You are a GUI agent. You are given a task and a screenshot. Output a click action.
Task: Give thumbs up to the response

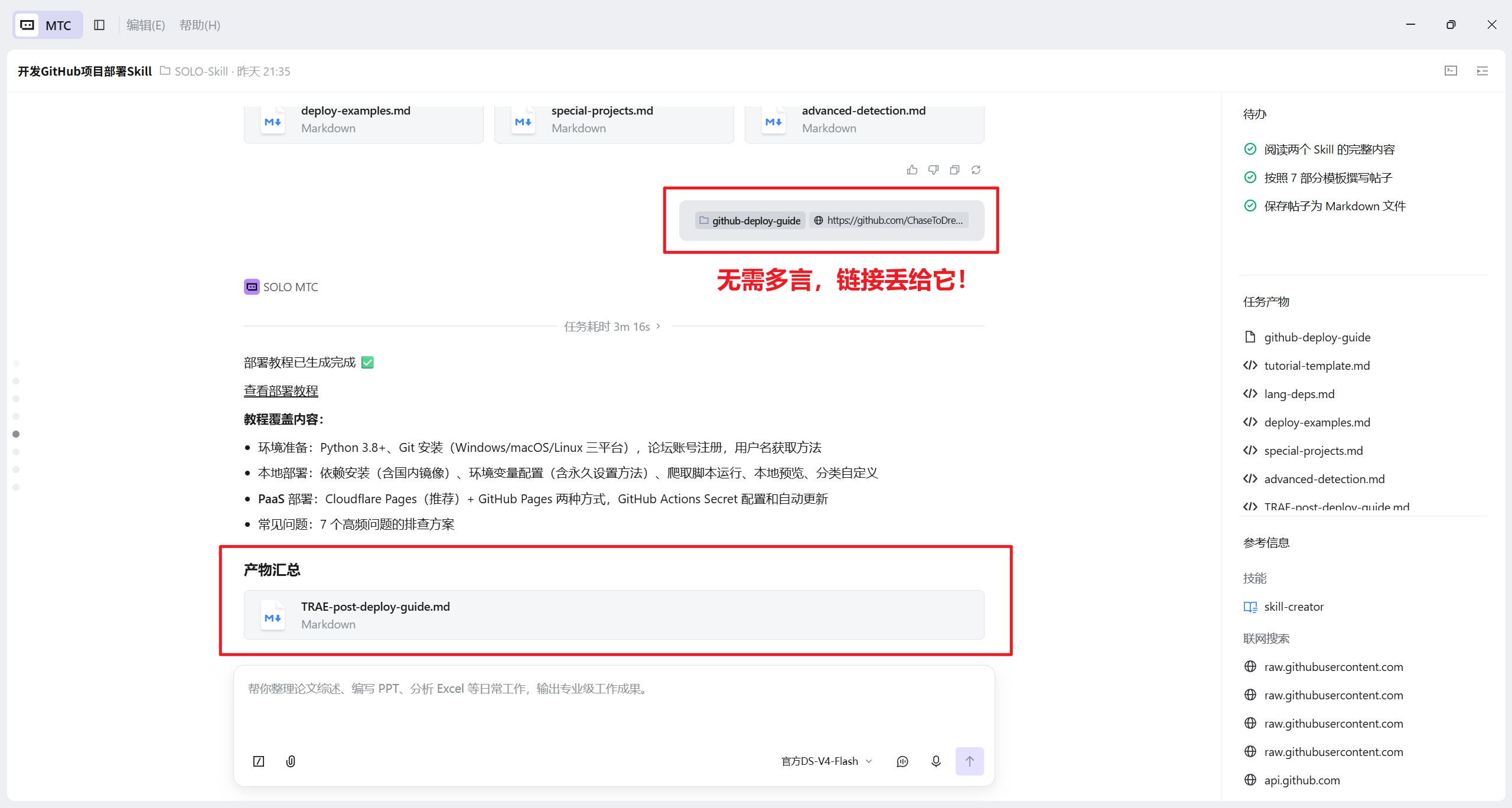pyautogui.click(x=912, y=170)
